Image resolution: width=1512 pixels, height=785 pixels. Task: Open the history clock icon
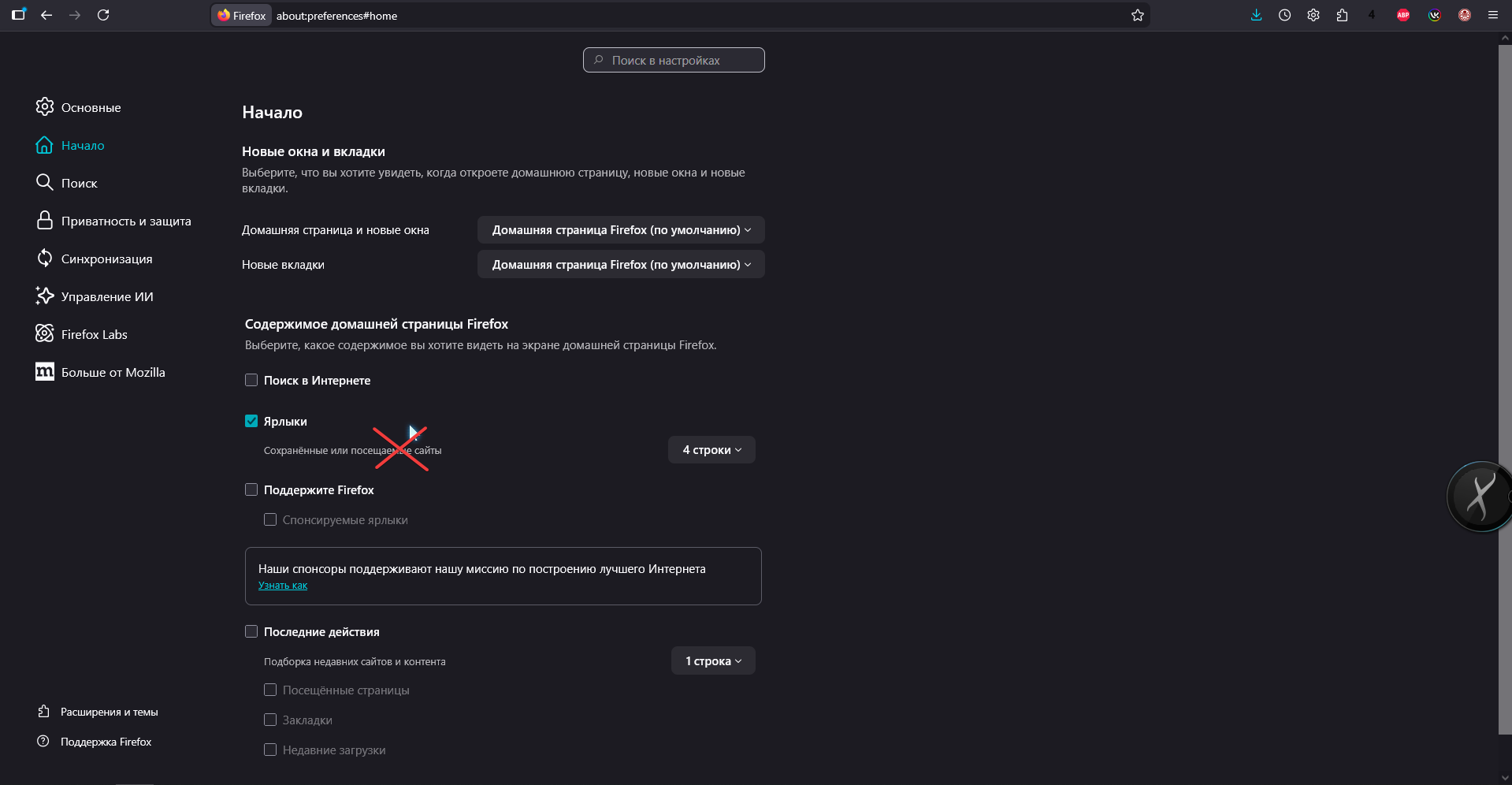(1284, 15)
